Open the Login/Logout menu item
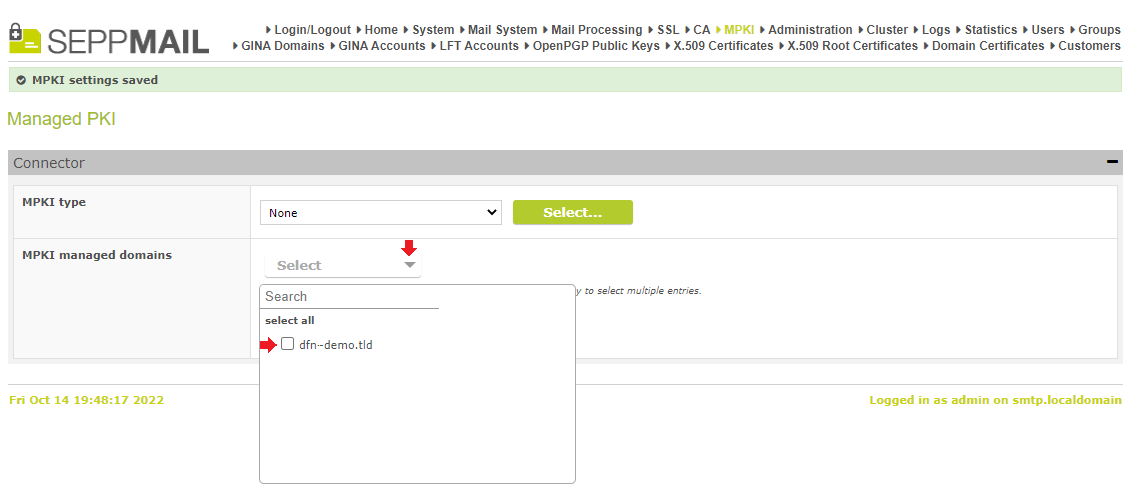The width and height of the screenshot is (1138, 498). click(313, 30)
